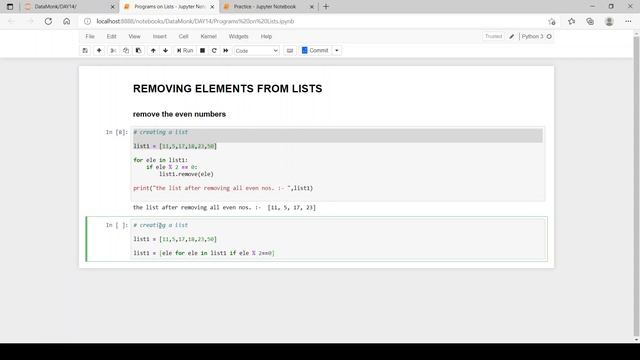Open a new browser tab
The width and height of the screenshot is (640, 360).
click(326, 7)
